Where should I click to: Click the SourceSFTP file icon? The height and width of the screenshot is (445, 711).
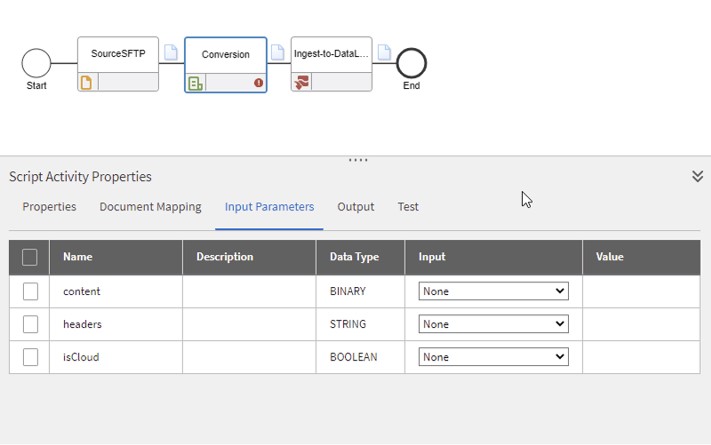coord(86,83)
